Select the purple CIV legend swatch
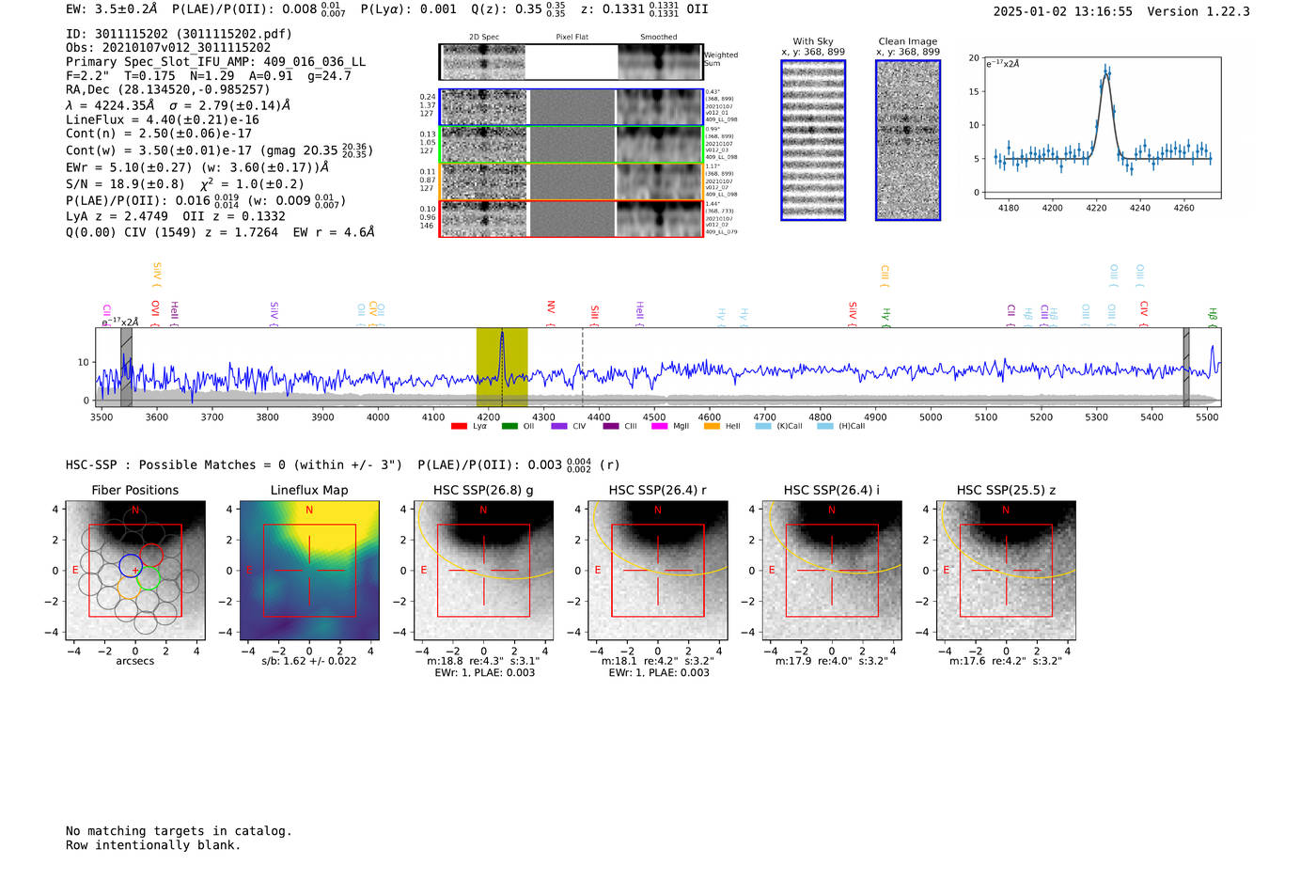 point(559,426)
